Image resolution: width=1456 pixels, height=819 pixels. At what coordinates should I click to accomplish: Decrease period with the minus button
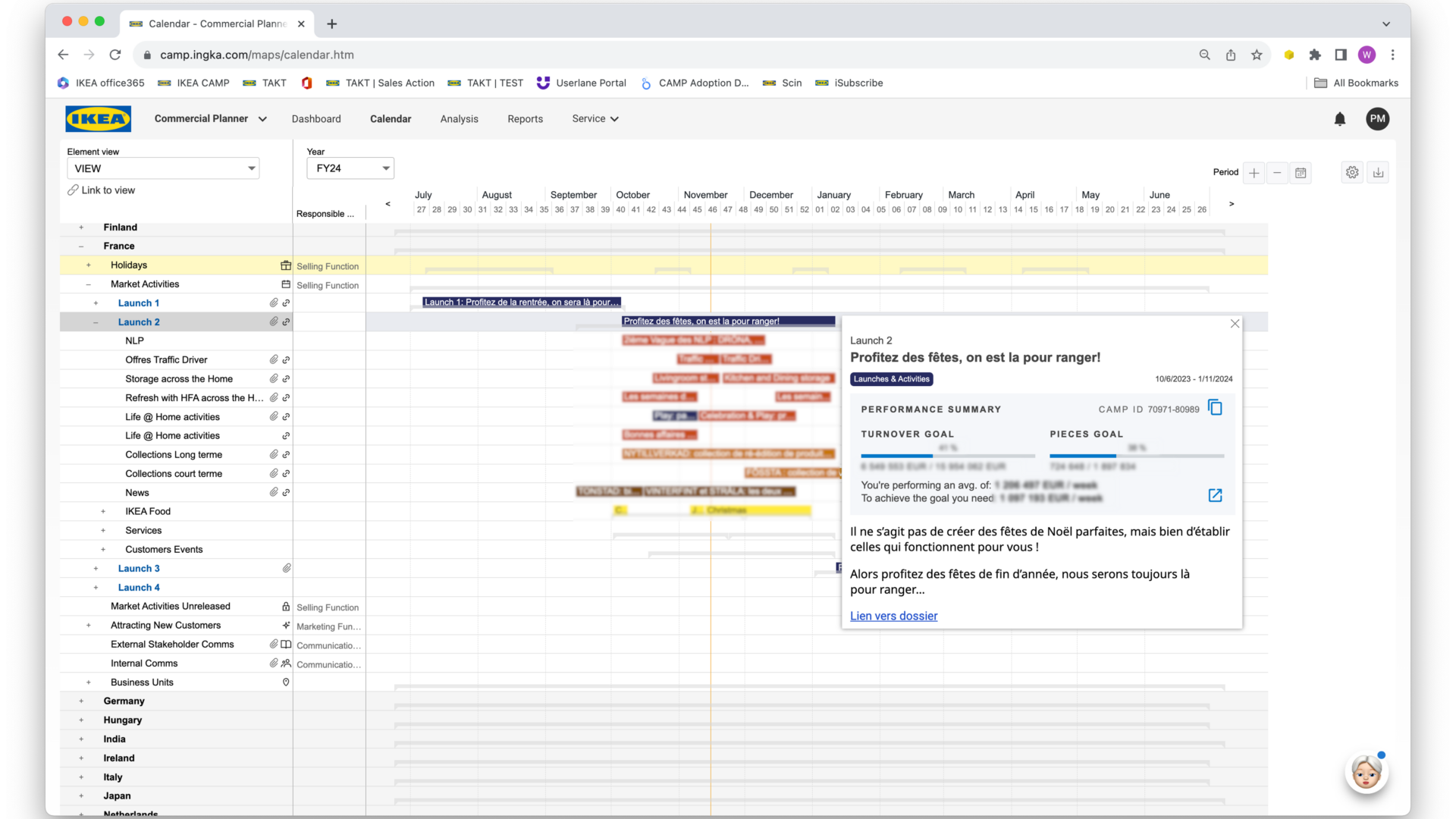coord(1277,173)
